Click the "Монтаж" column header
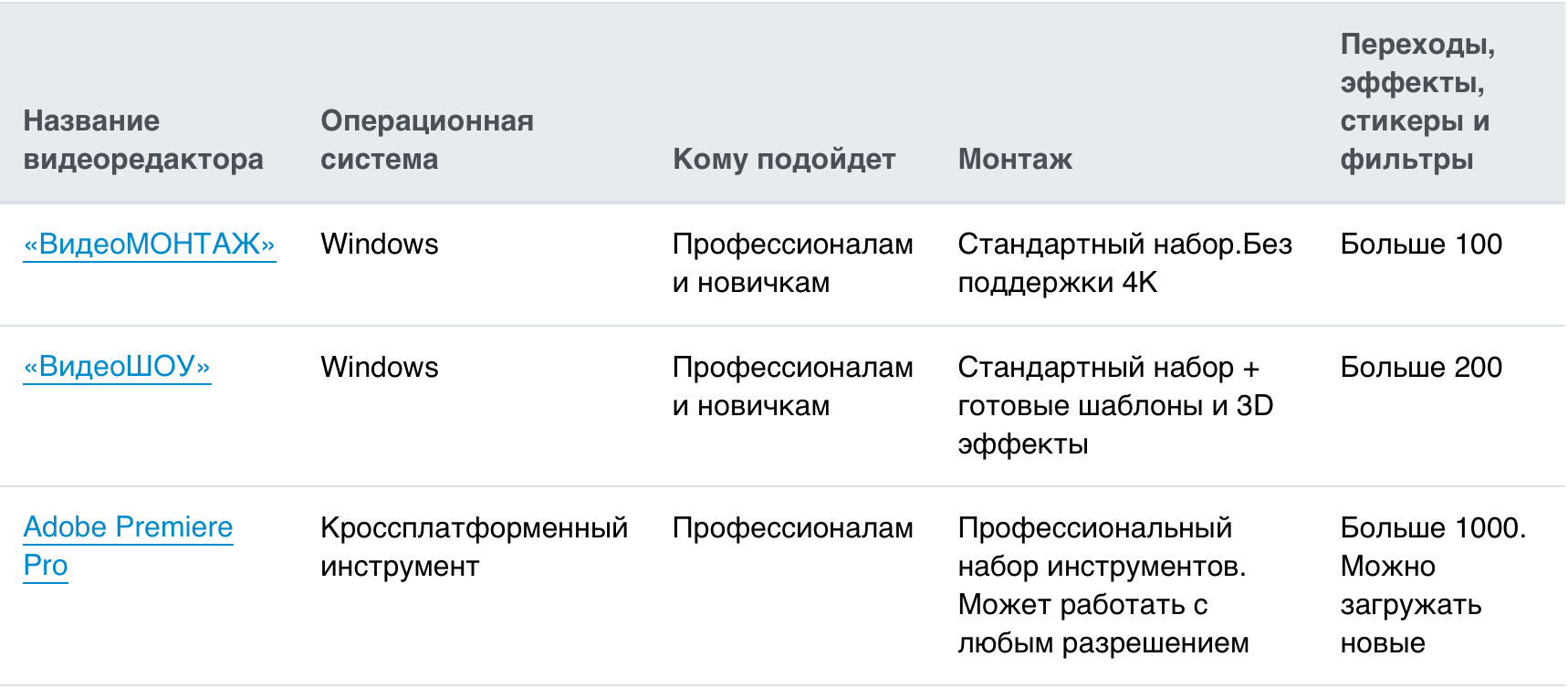Screen dimensions: 1568x688 1015,159
